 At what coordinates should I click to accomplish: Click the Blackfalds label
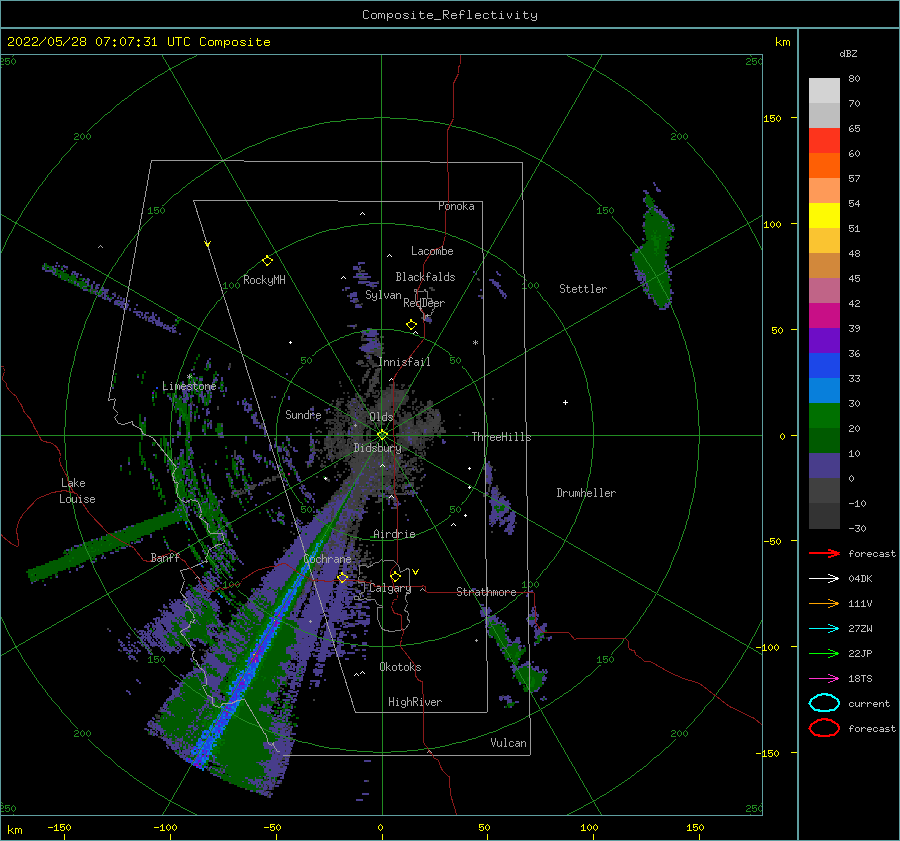click(425, 277)
